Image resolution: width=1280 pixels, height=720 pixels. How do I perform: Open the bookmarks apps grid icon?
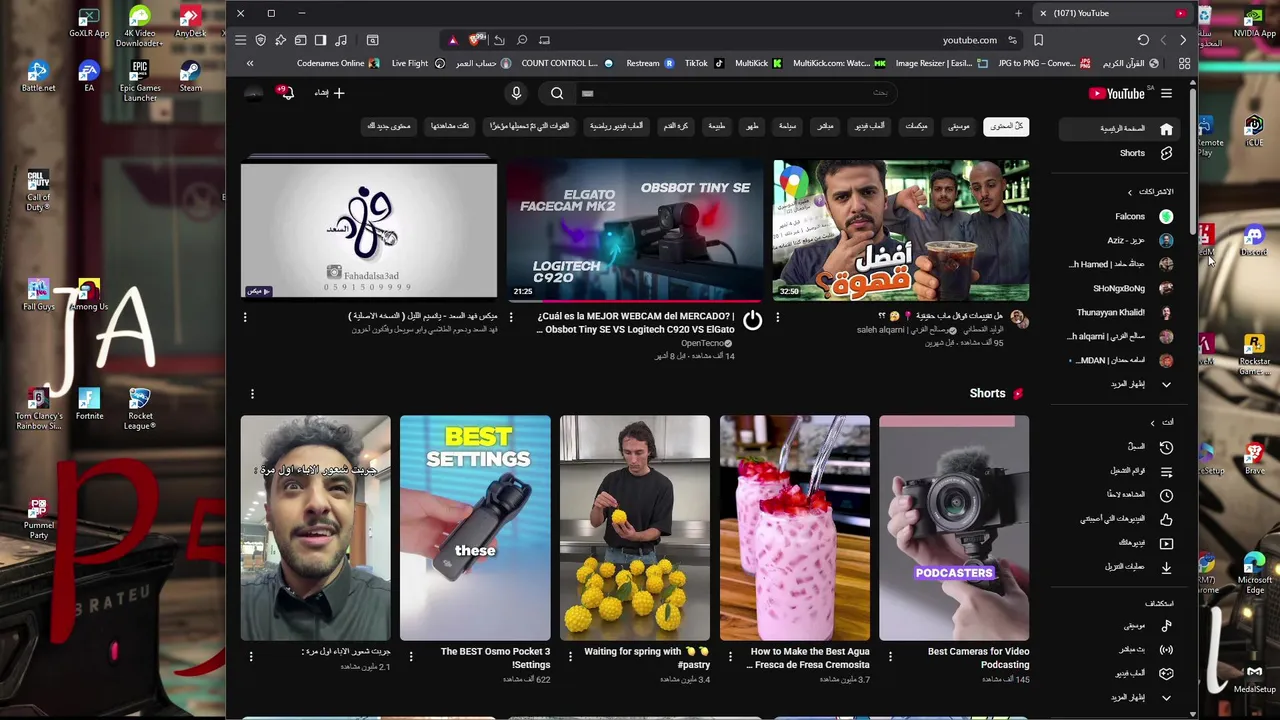tap(1184, 63)
